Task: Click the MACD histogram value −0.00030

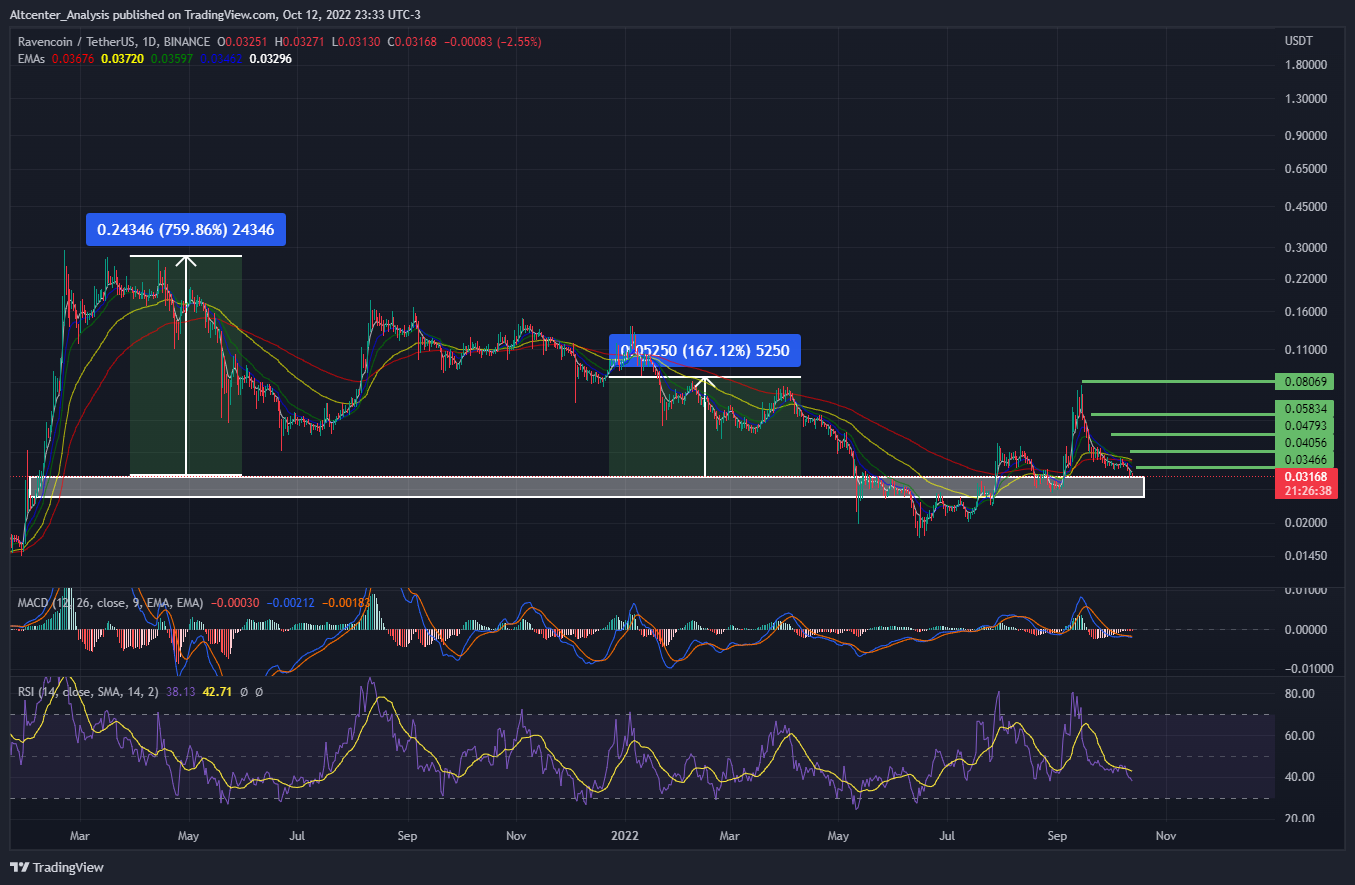Action: 235,603
